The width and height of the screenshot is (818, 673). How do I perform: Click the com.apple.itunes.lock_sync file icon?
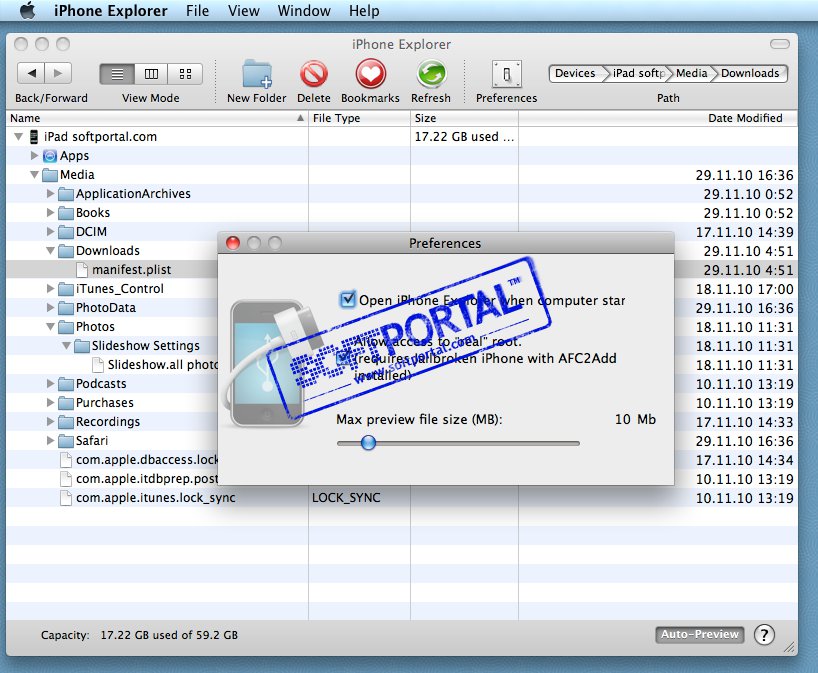[x=66, y=498]
